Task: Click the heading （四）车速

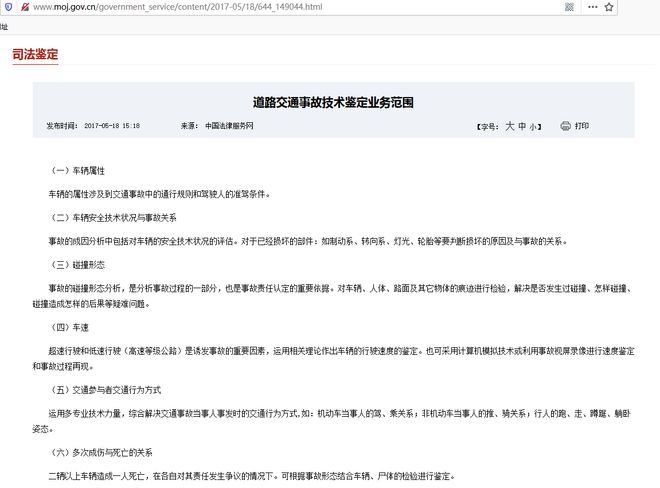Action: tap(68, 328)
